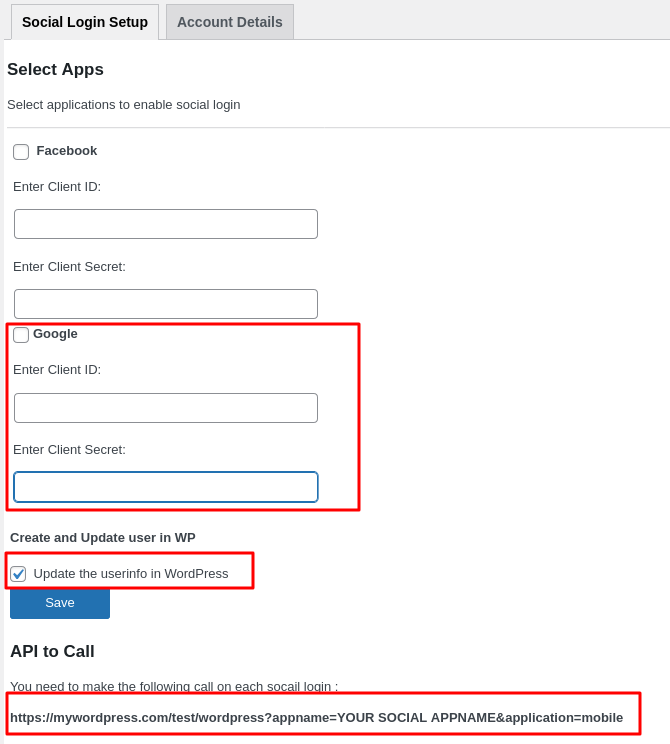This screenshot has width=670, height=744.
Task: Click the "Select applications to enable social login" text
Action: pyautogui.click(x=123, y=105)
